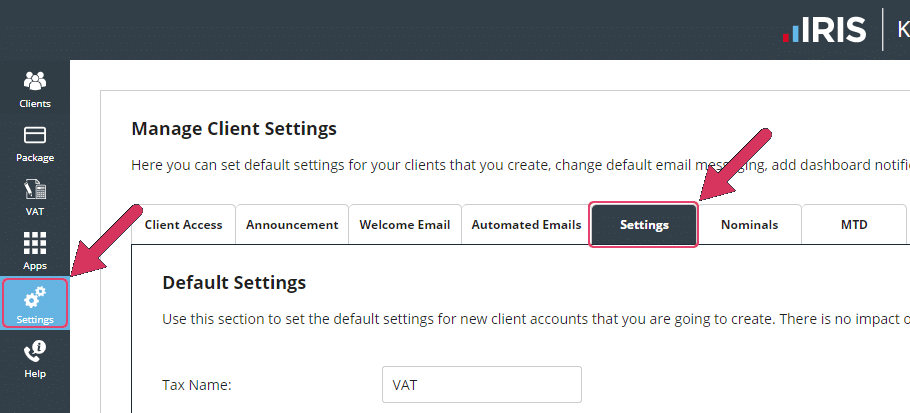The width and height of the screenshot is (910, 413).
Task: Switch to the Nominals tab
Action: click(749, 225)
